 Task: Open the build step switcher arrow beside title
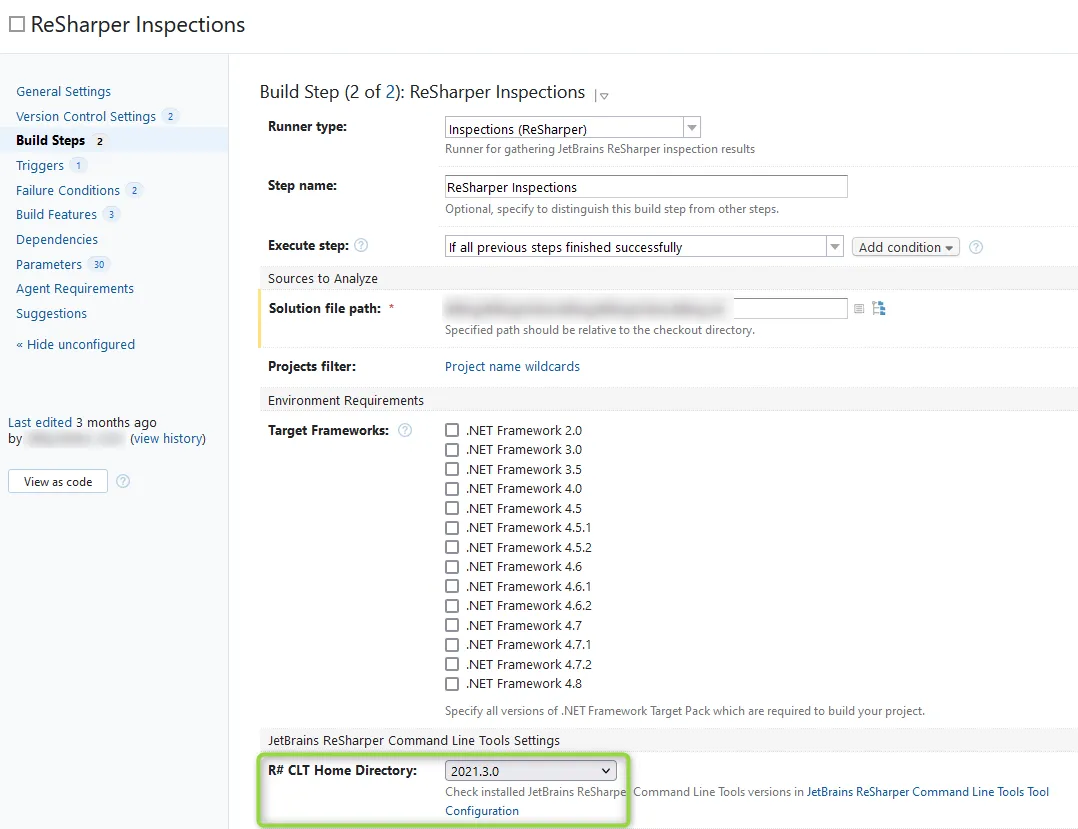603,95
